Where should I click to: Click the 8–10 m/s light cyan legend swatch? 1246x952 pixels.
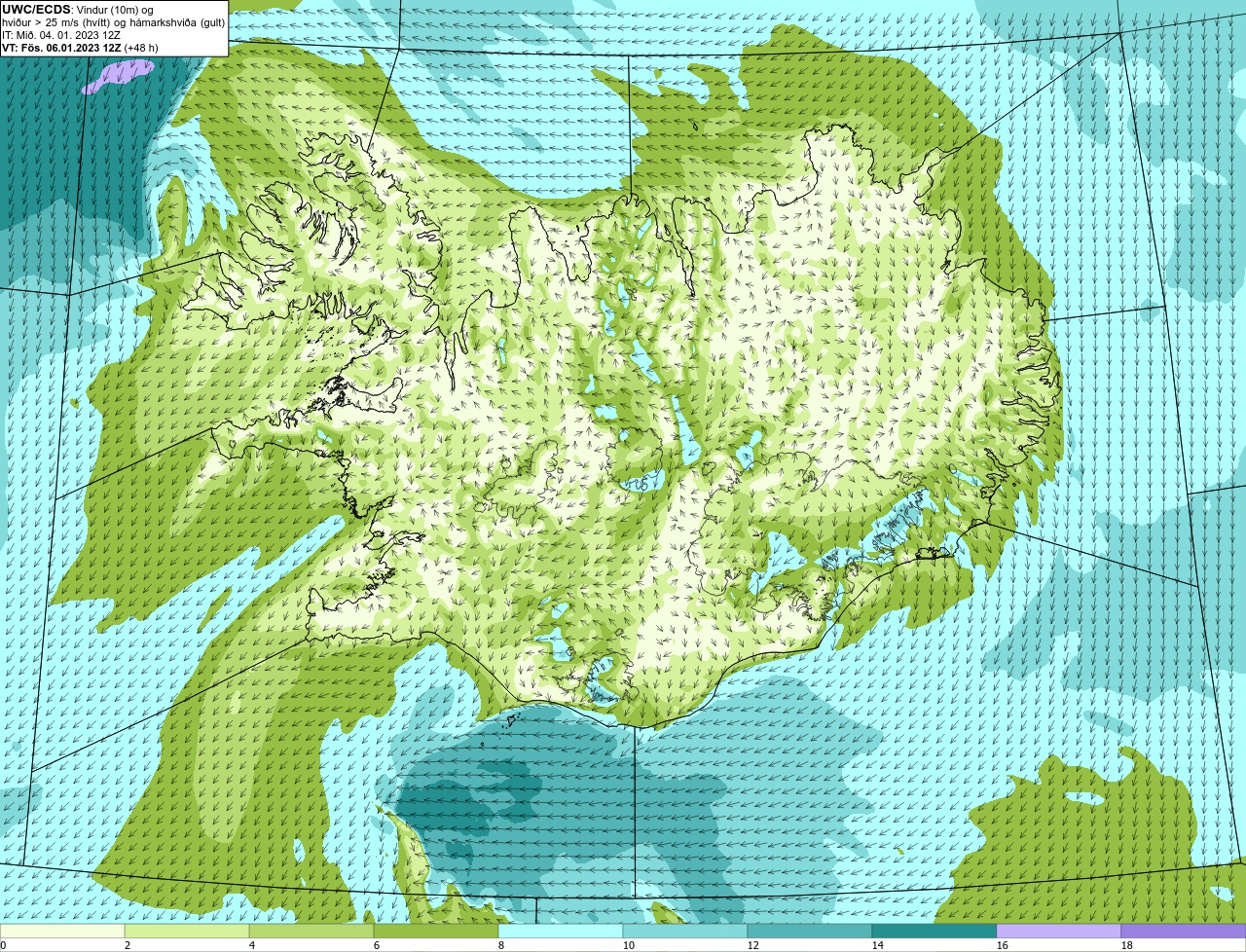coord(561,931)
